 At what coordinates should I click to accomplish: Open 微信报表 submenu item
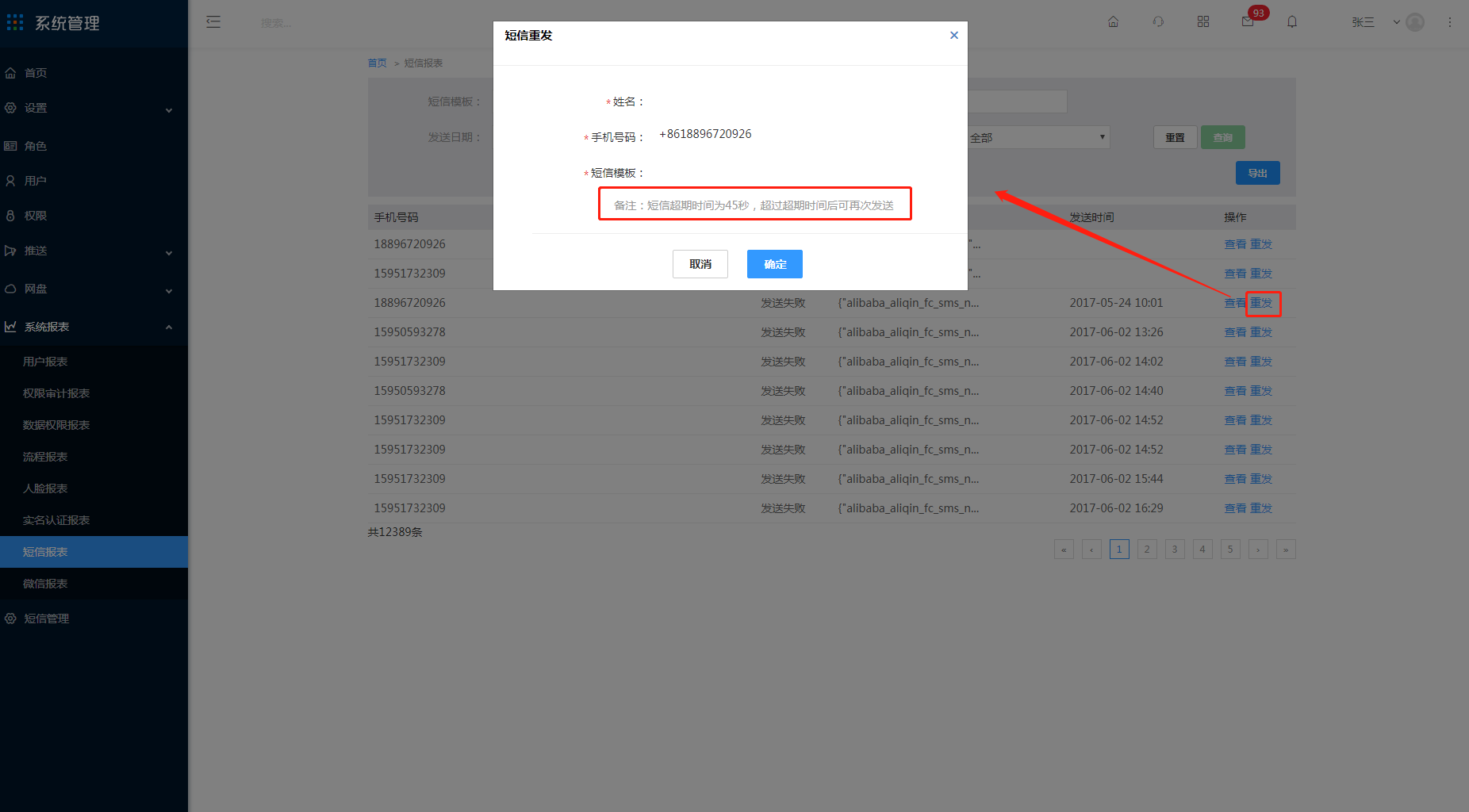point(94,584)
